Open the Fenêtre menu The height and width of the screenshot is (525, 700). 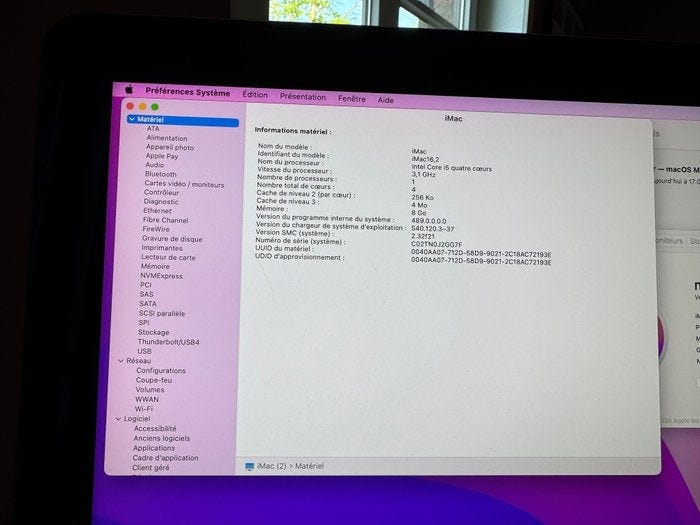pos(351,99)
